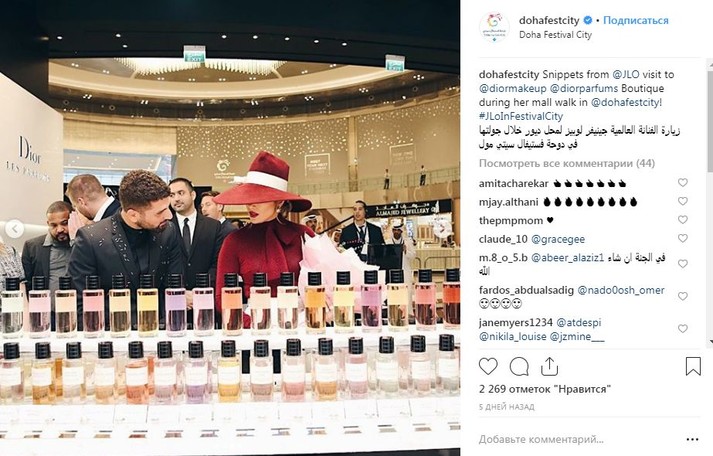Open the #JLoInFestivalCity hashtag
Viewport: 713px width, 456px height.
coord(521,116)
